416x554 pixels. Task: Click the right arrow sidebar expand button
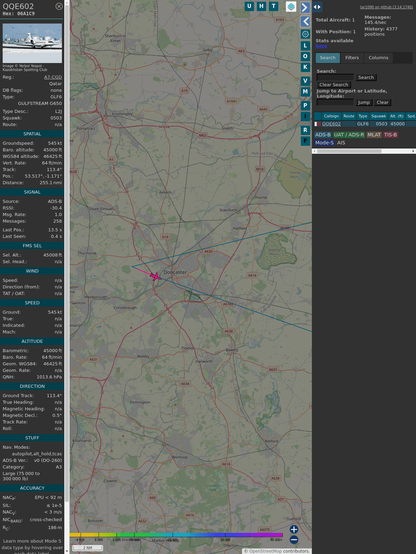tap(305, 7)
